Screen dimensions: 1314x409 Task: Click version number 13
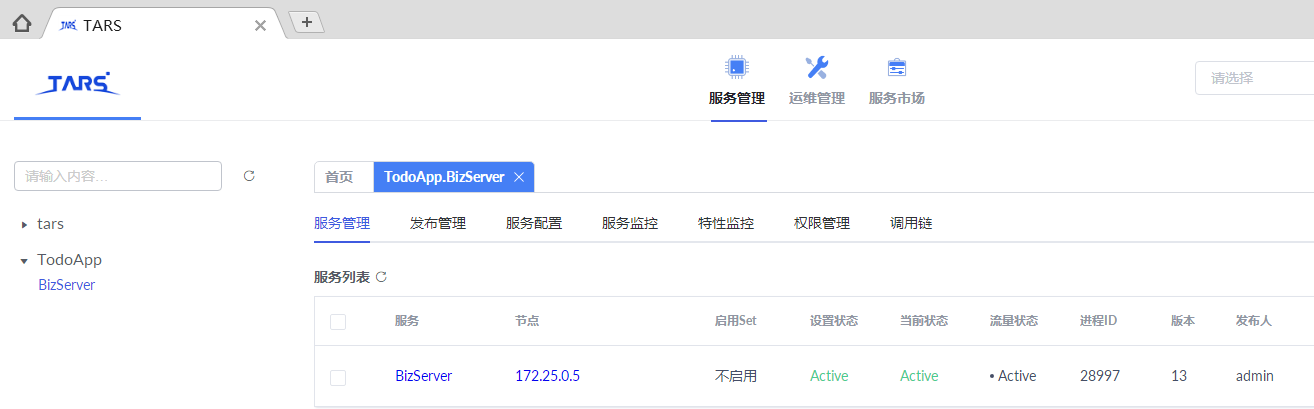tap(1179, 376)
